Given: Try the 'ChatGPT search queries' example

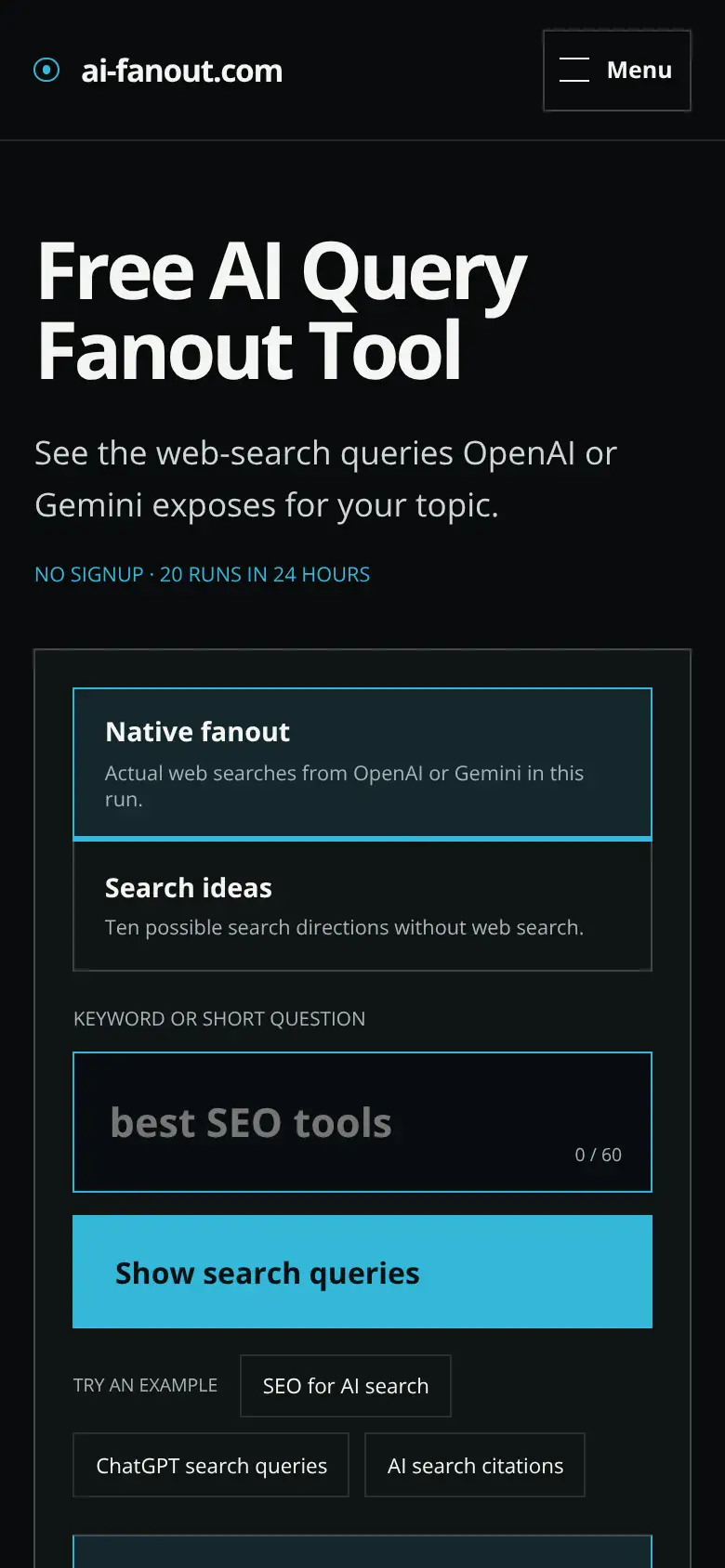Looking at the screenshot, I should tap(211, 1465).
